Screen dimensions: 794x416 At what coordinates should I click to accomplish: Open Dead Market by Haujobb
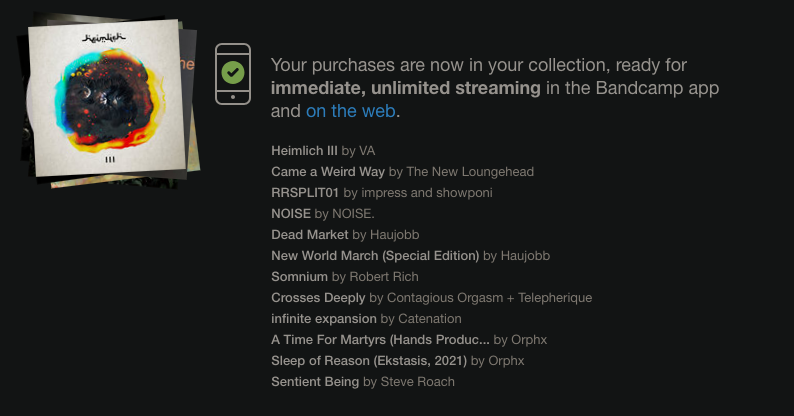pos(310,234)
